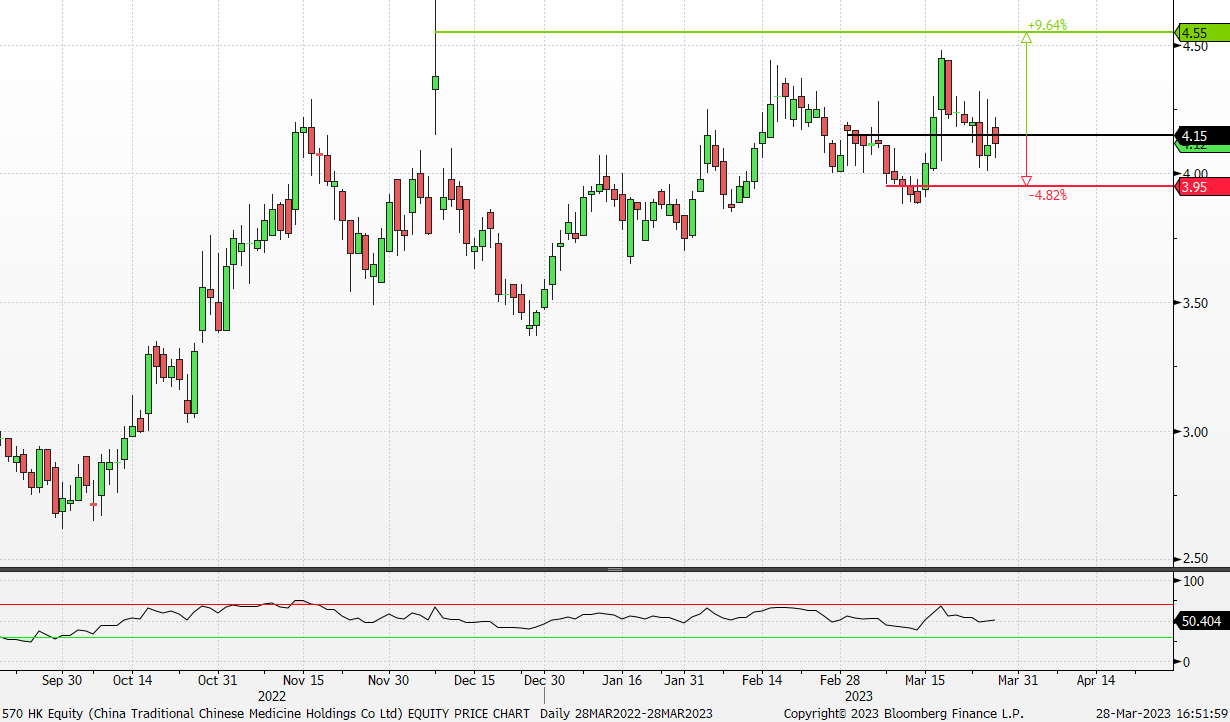Select the green 4.55 horizontal target line
1230x722 pixels.
(803, 32)
